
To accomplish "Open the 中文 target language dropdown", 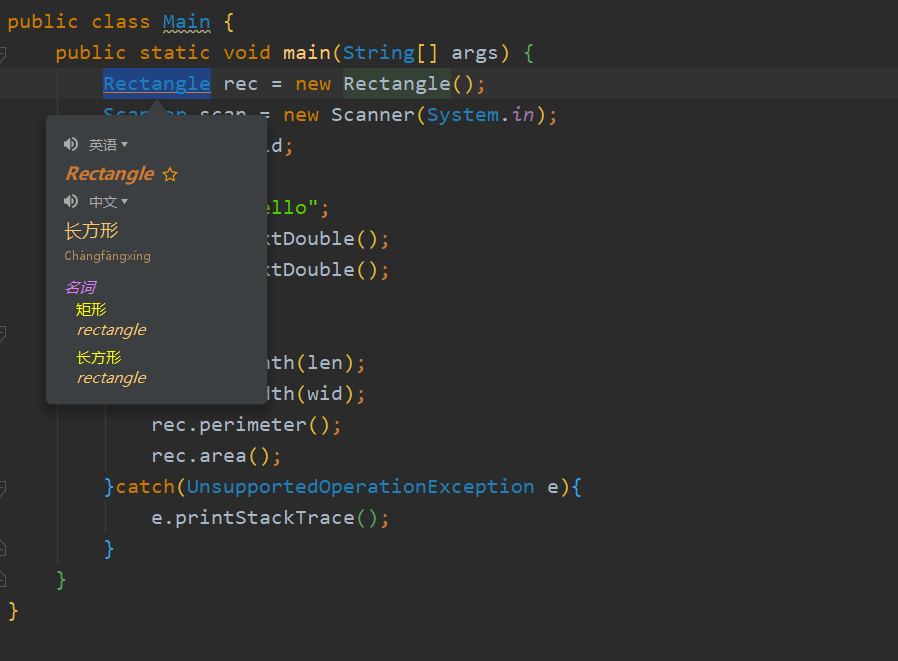I will 108,202.
